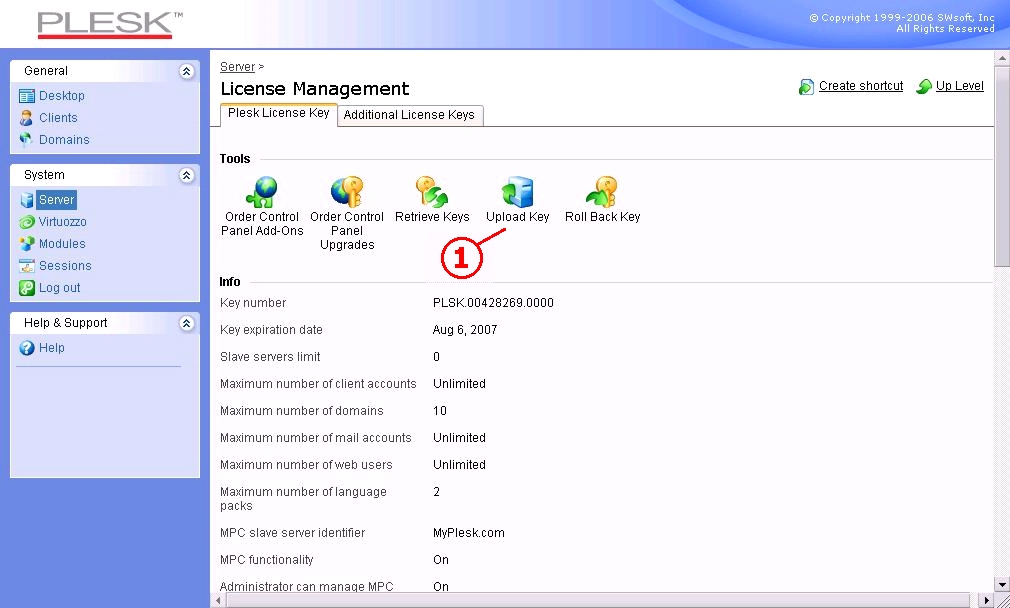Viewport: 1010px width, 608px height.
Task: Follow the Server breadcrumb link
Action: tap(237, 67)
